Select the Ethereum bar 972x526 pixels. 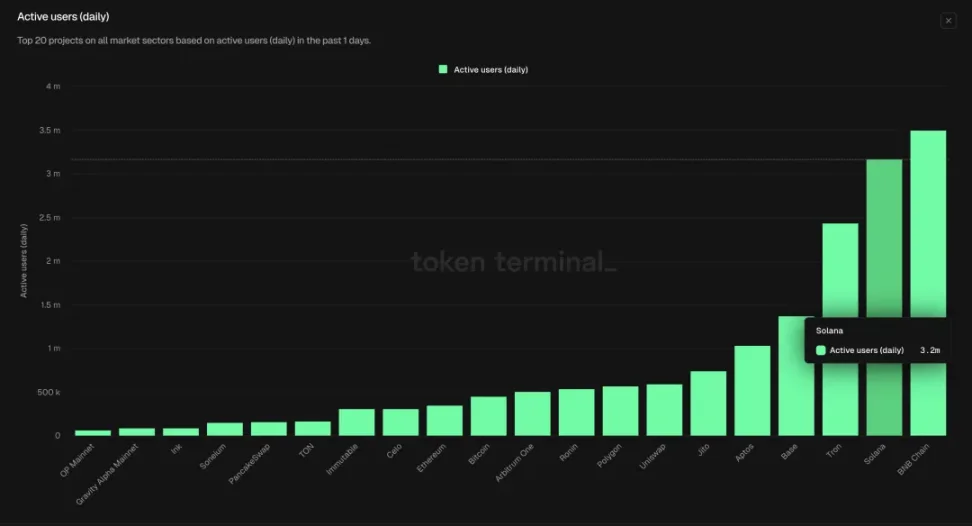coord(444,420)
